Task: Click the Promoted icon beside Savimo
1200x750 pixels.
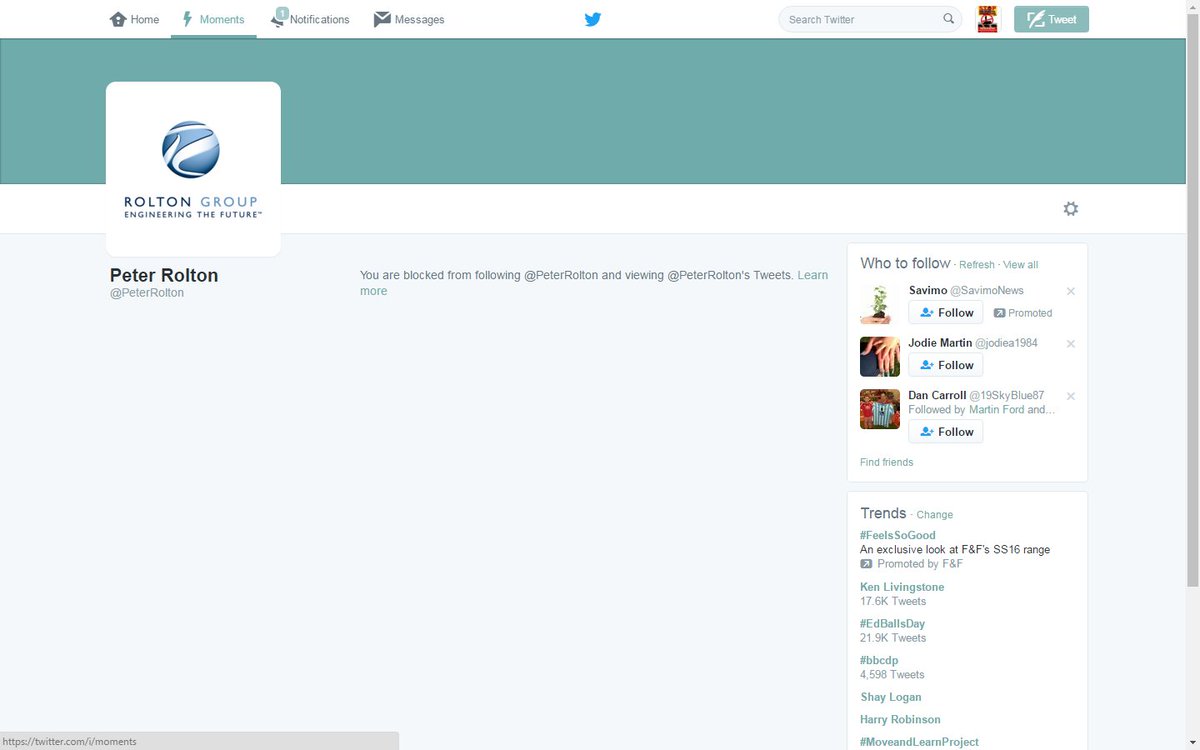Action: pos(999,313)
